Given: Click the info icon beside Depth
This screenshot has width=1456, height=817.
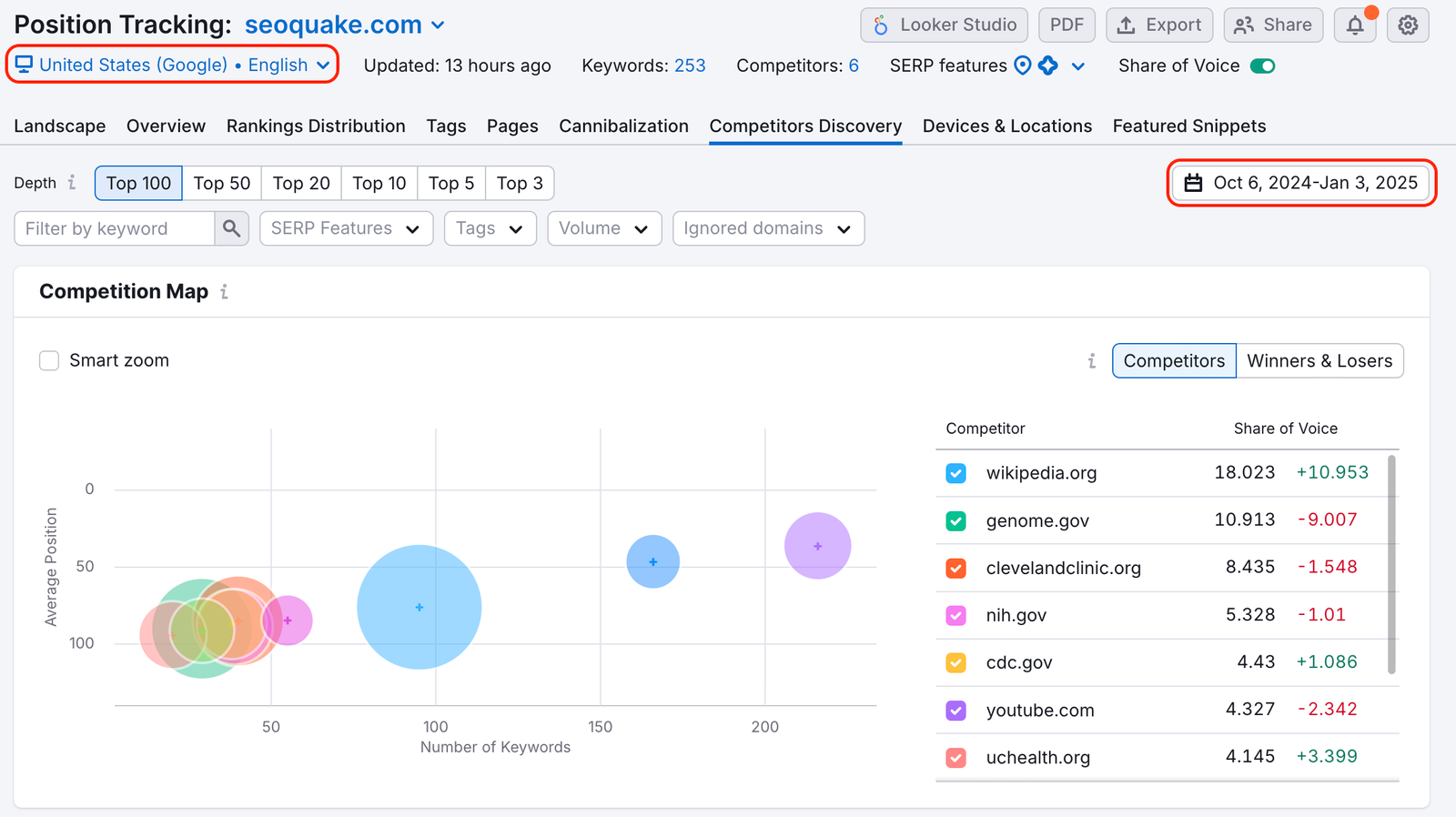Looking at the screenshot, I should [72, 183].
